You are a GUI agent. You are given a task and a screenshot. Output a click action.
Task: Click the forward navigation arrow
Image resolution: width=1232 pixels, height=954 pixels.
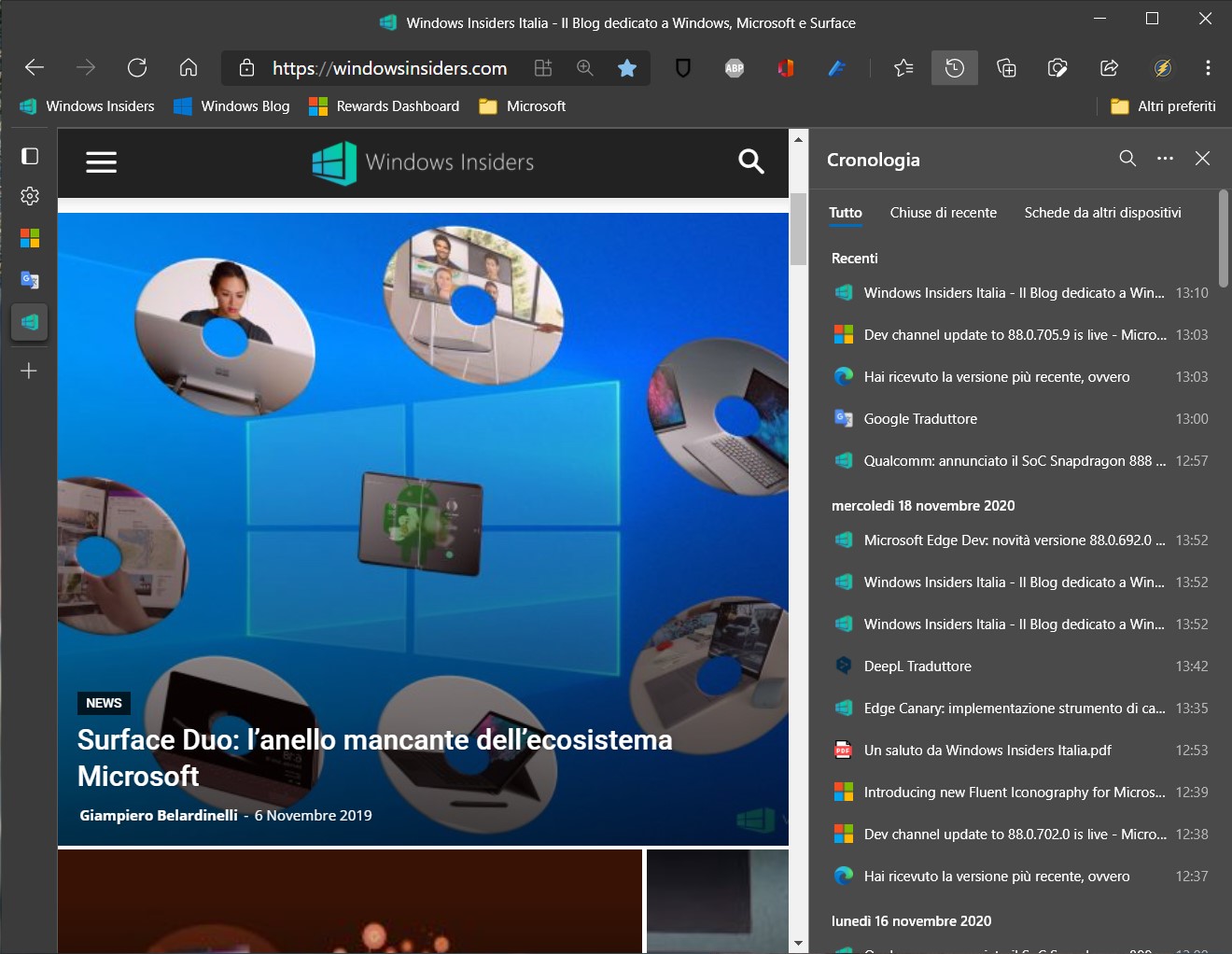[x=86, y=67]
